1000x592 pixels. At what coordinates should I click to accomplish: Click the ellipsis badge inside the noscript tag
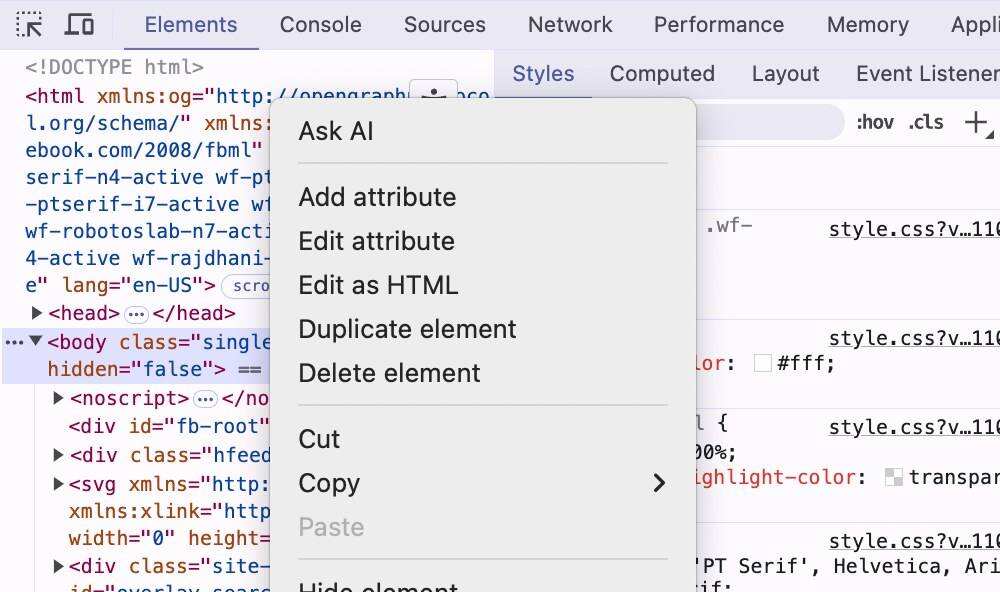(205, 399)
